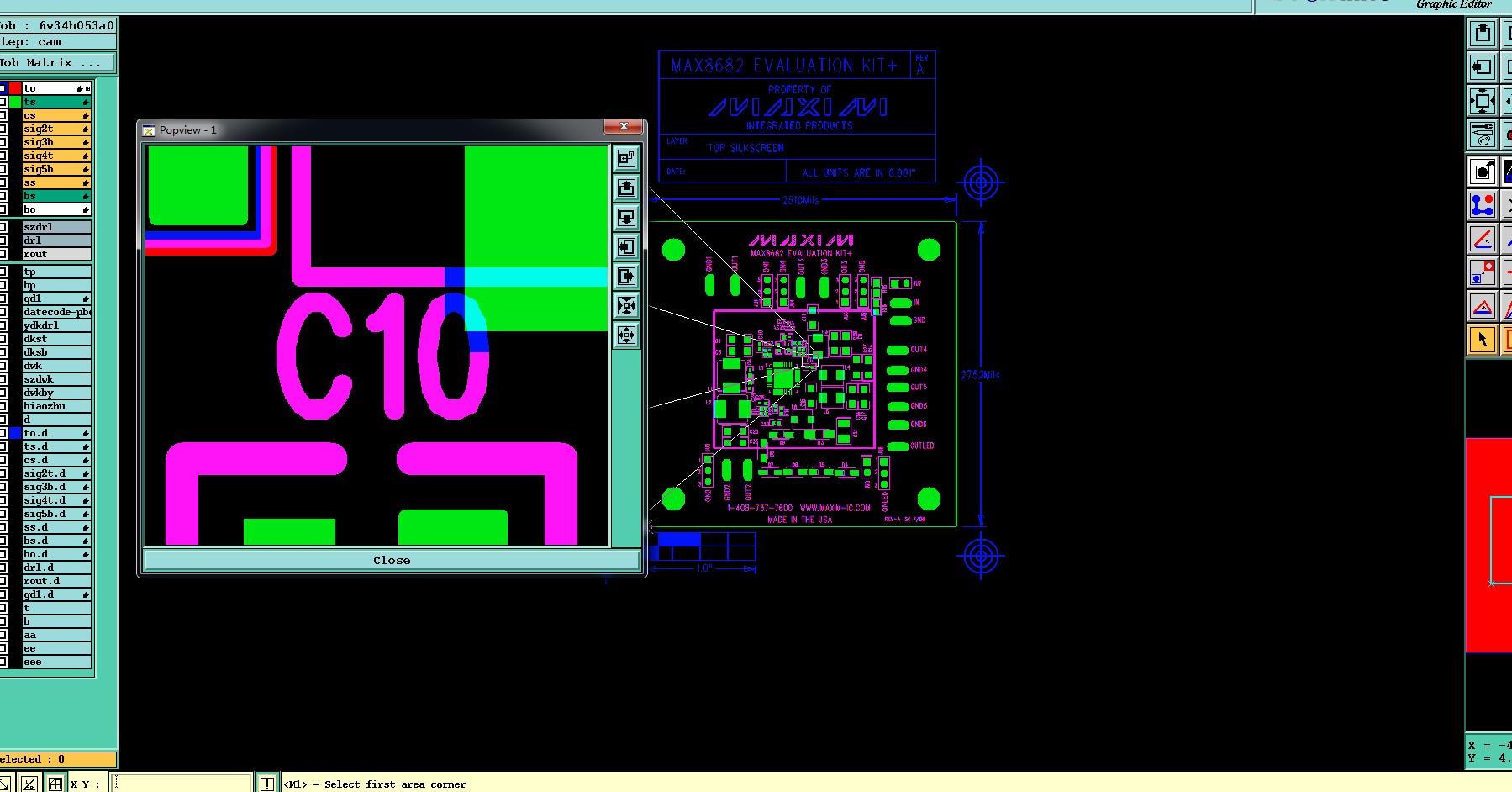1512x792 pixels.
Task: Click the diagonal line icon in bottom bar
Action: pyautogui.click(x=29, y=784)
